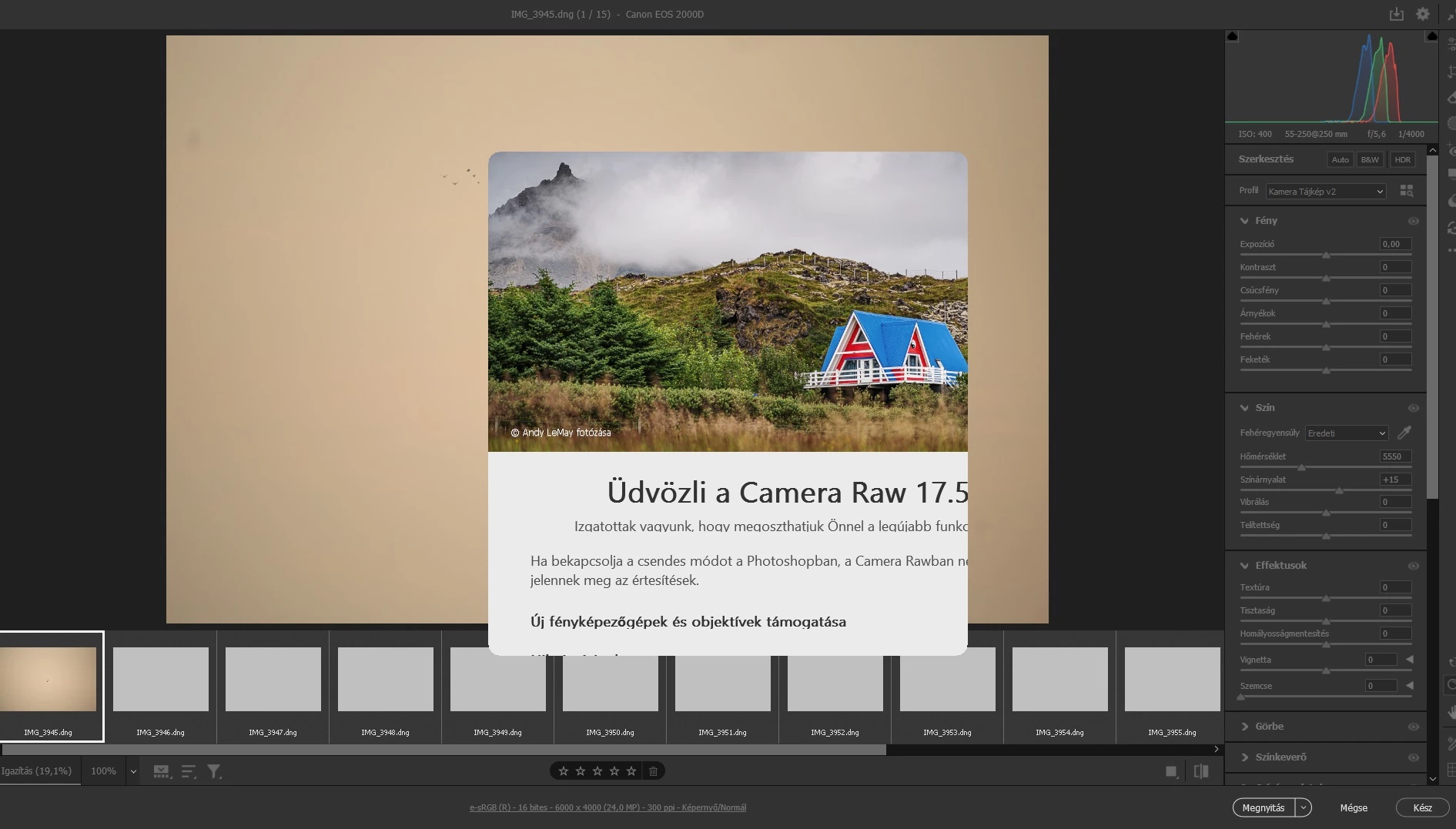Rate the image five stars

[x=631, y=771]
